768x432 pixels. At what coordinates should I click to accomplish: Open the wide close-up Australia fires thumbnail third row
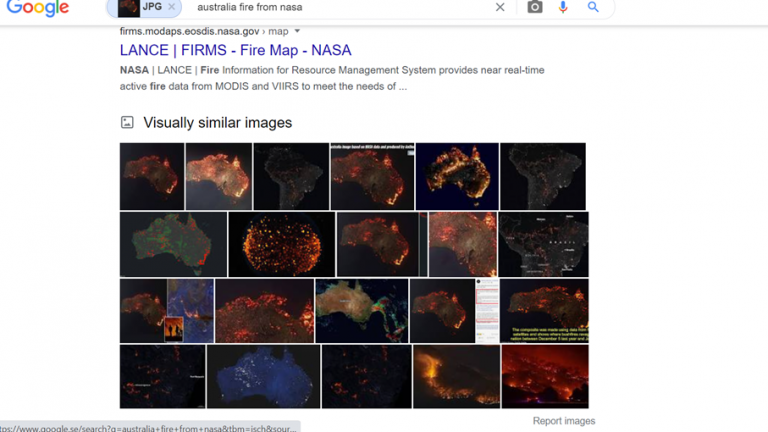click(x=264, y=311)
